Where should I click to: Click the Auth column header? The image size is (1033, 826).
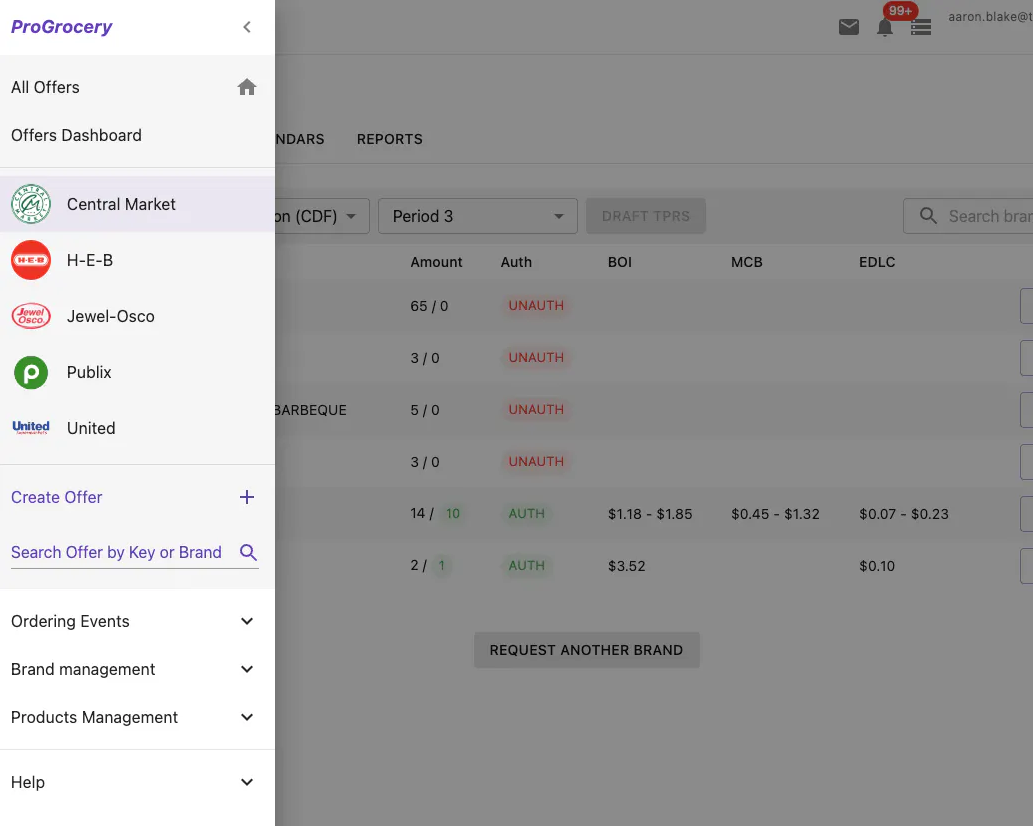pos(516,262)
